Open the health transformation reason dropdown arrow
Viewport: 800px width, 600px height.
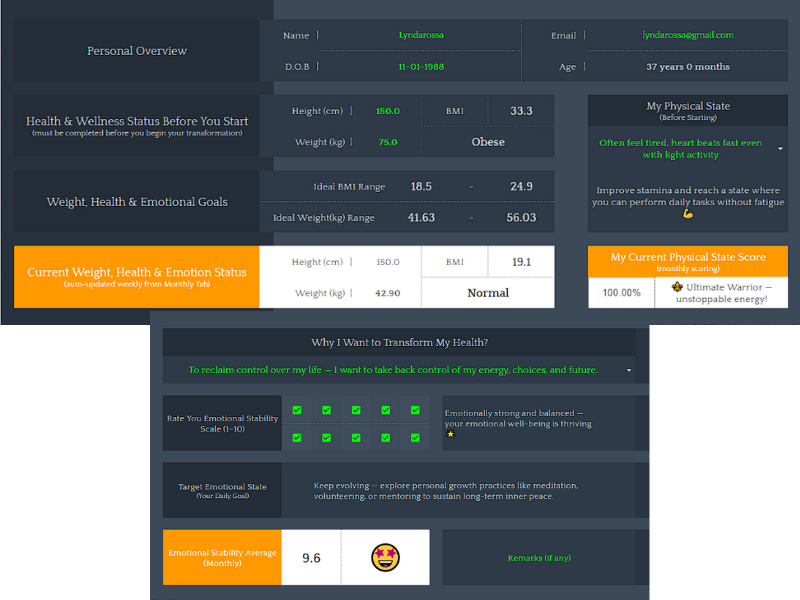(x=629, y=370)
